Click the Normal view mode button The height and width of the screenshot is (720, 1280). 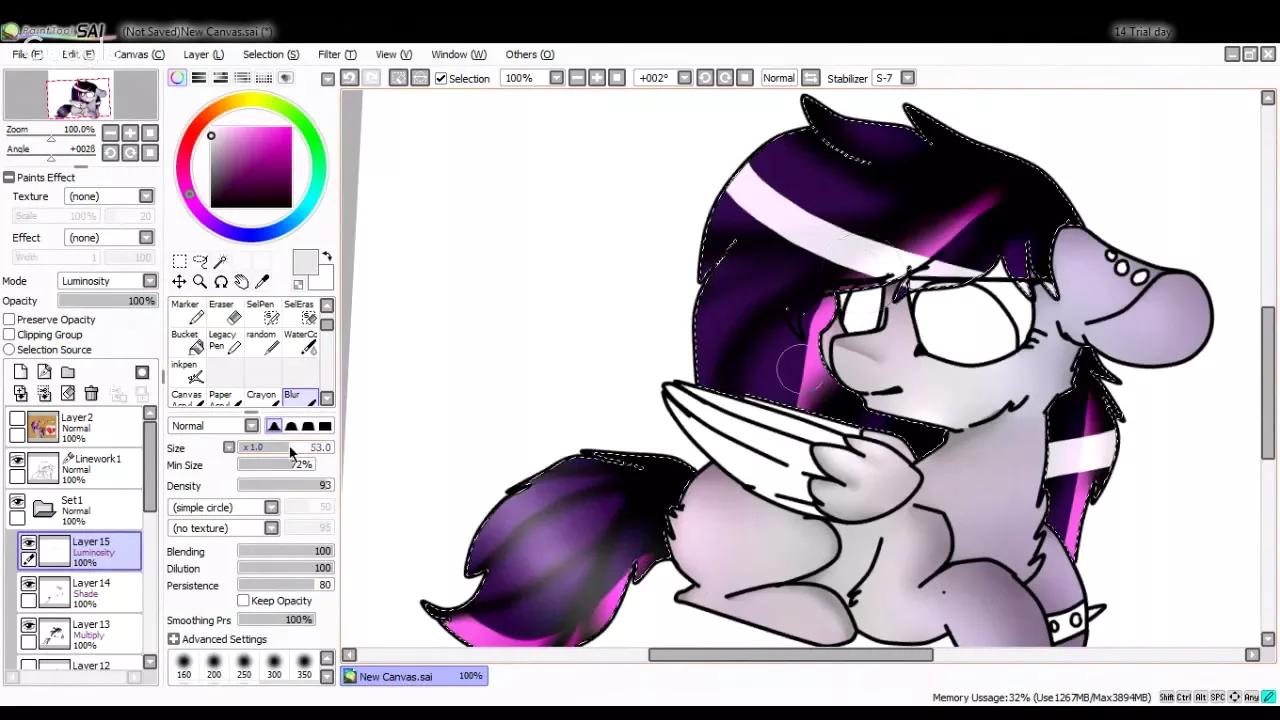778,78
